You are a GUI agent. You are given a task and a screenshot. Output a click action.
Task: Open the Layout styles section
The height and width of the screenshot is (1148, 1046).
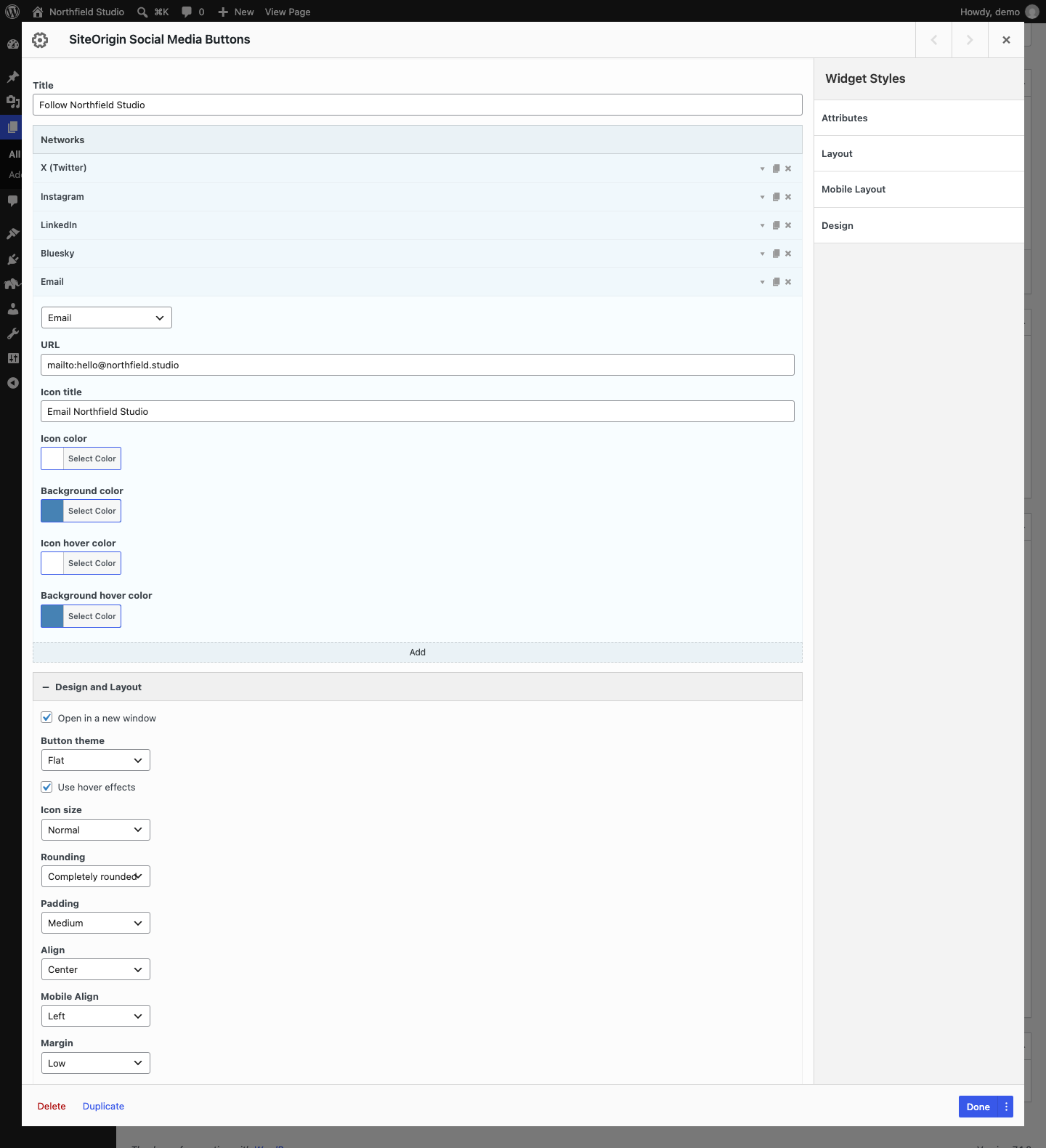tap(919, 153)
